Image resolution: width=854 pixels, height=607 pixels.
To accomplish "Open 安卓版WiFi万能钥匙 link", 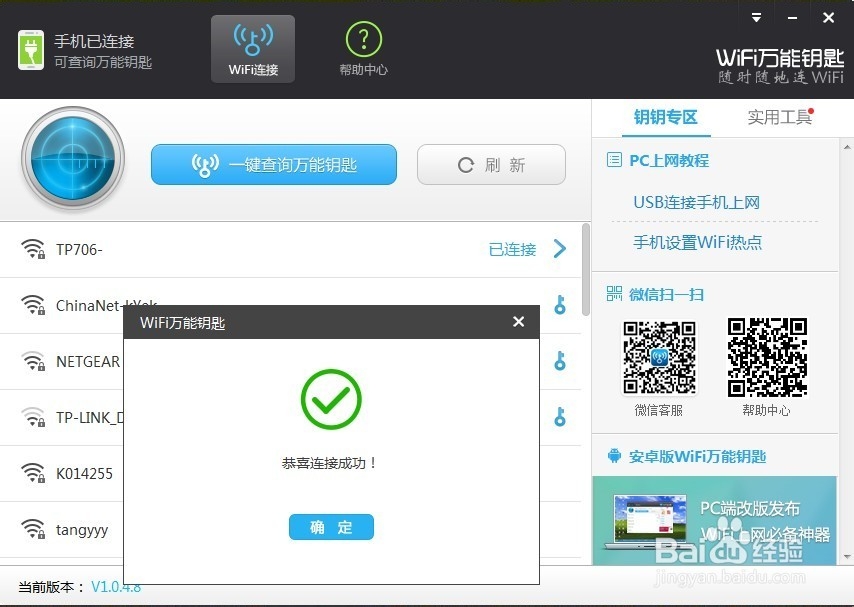I will (697, 456).
